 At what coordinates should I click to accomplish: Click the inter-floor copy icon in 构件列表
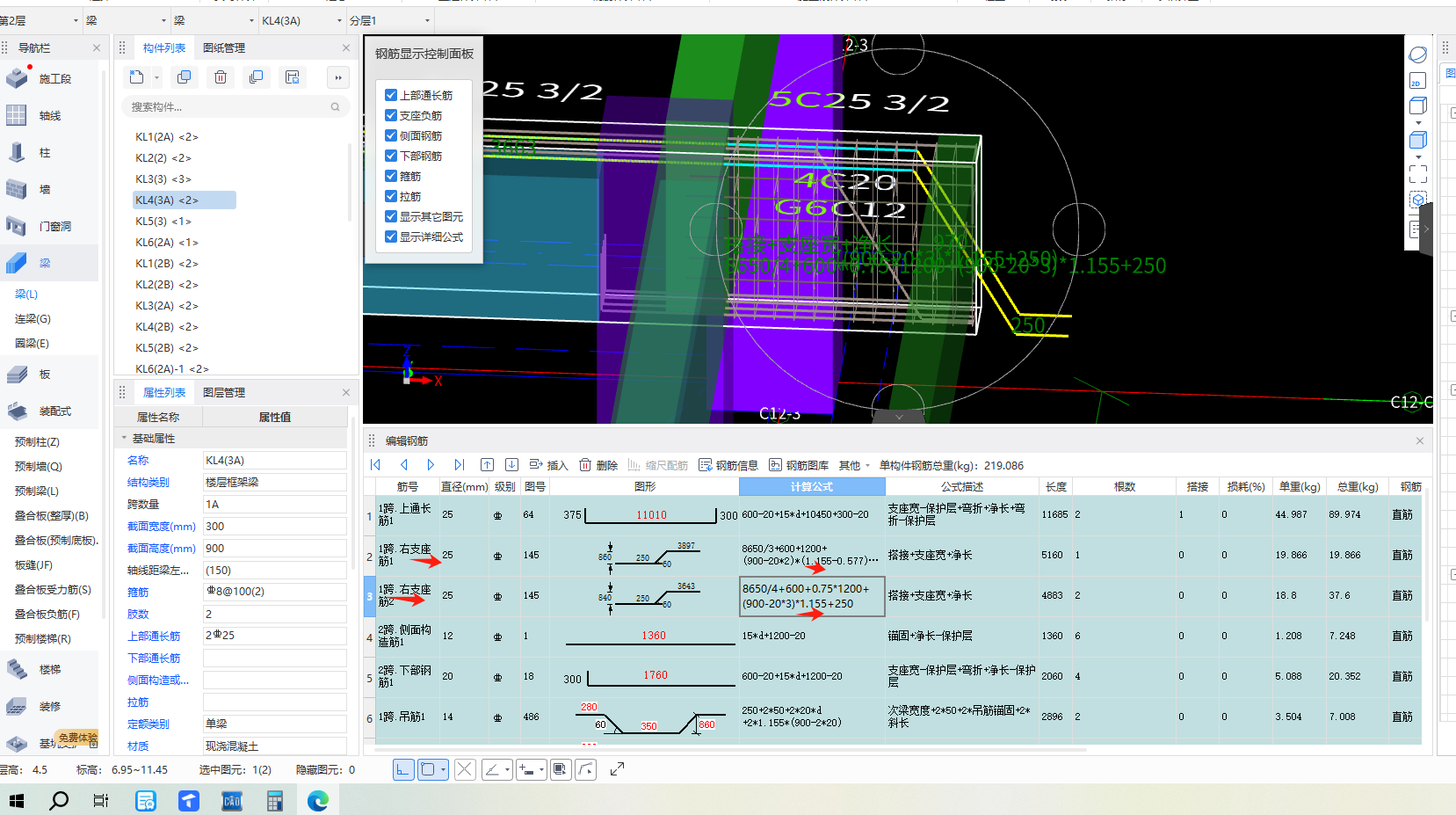(x=257, y=77)
